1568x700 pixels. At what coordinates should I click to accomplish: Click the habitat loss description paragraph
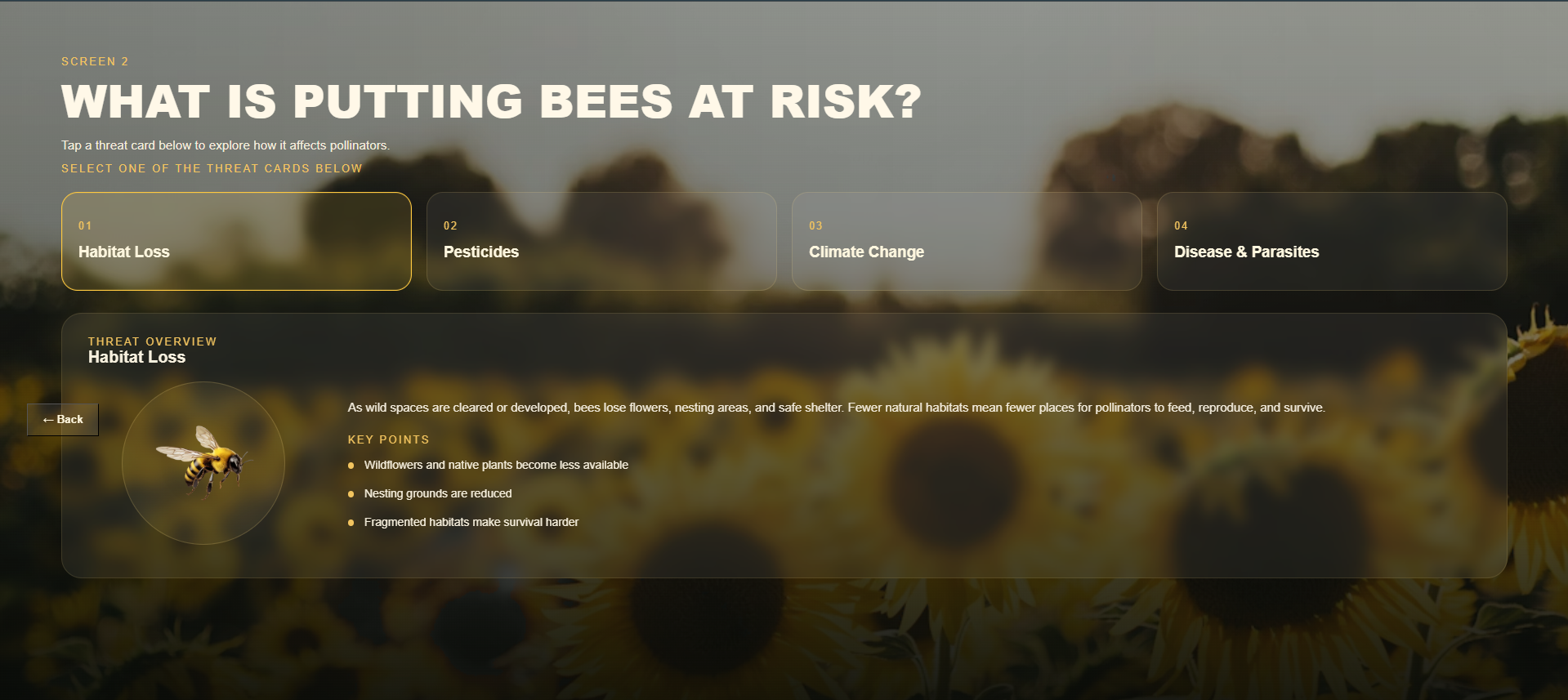(836, 408)
